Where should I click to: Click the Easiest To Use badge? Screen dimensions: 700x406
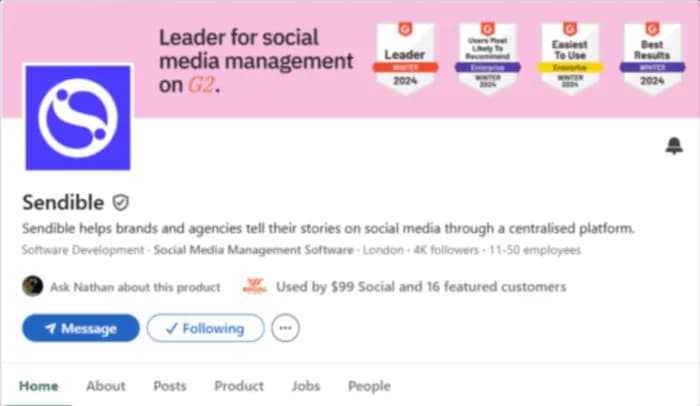(570, 58)
